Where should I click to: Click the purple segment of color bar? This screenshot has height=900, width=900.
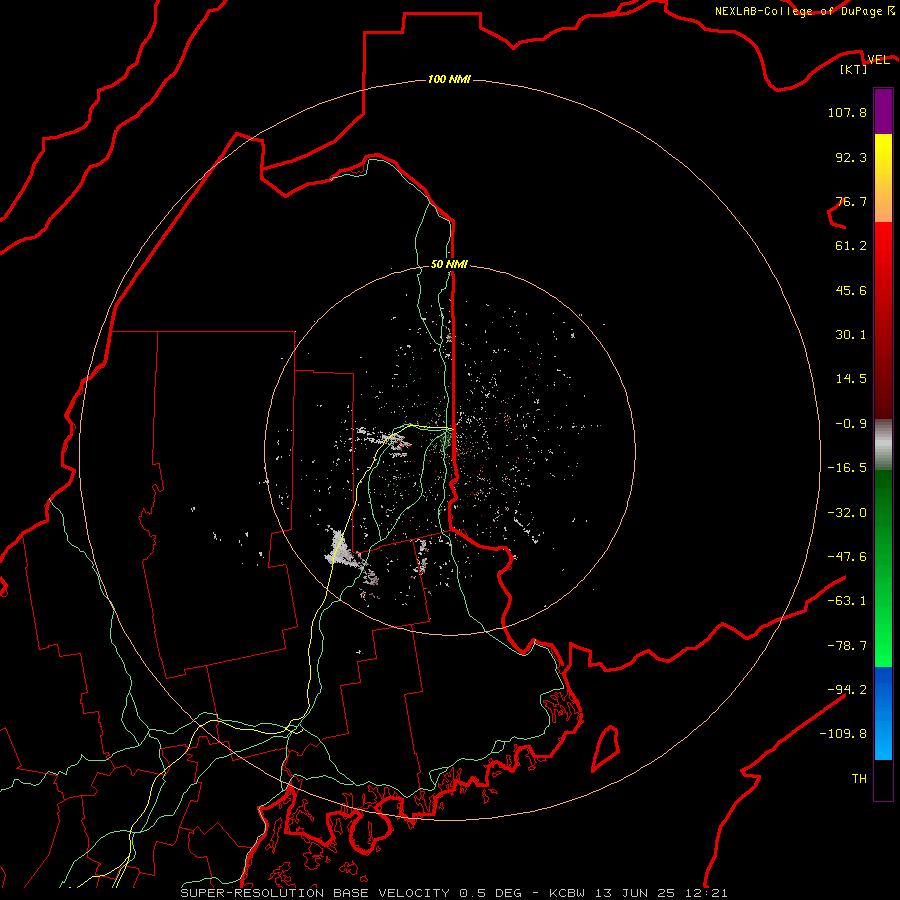pos(883,112)
